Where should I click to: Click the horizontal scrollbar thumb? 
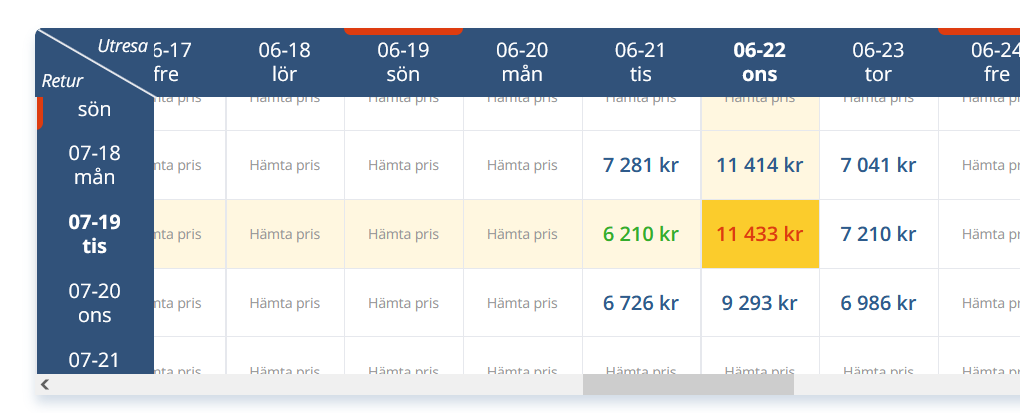click(688, 384)
